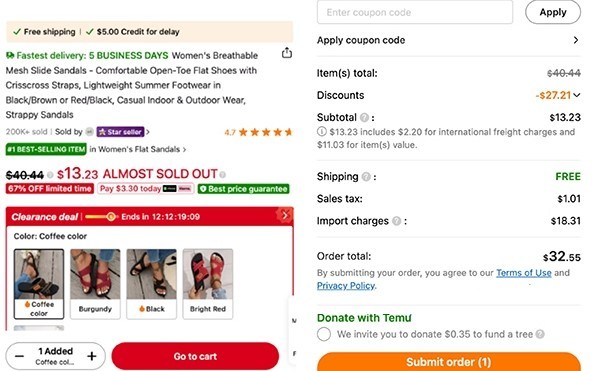
Task: Expand the Clearance deal banner chevron
Action: click(285, 216)
